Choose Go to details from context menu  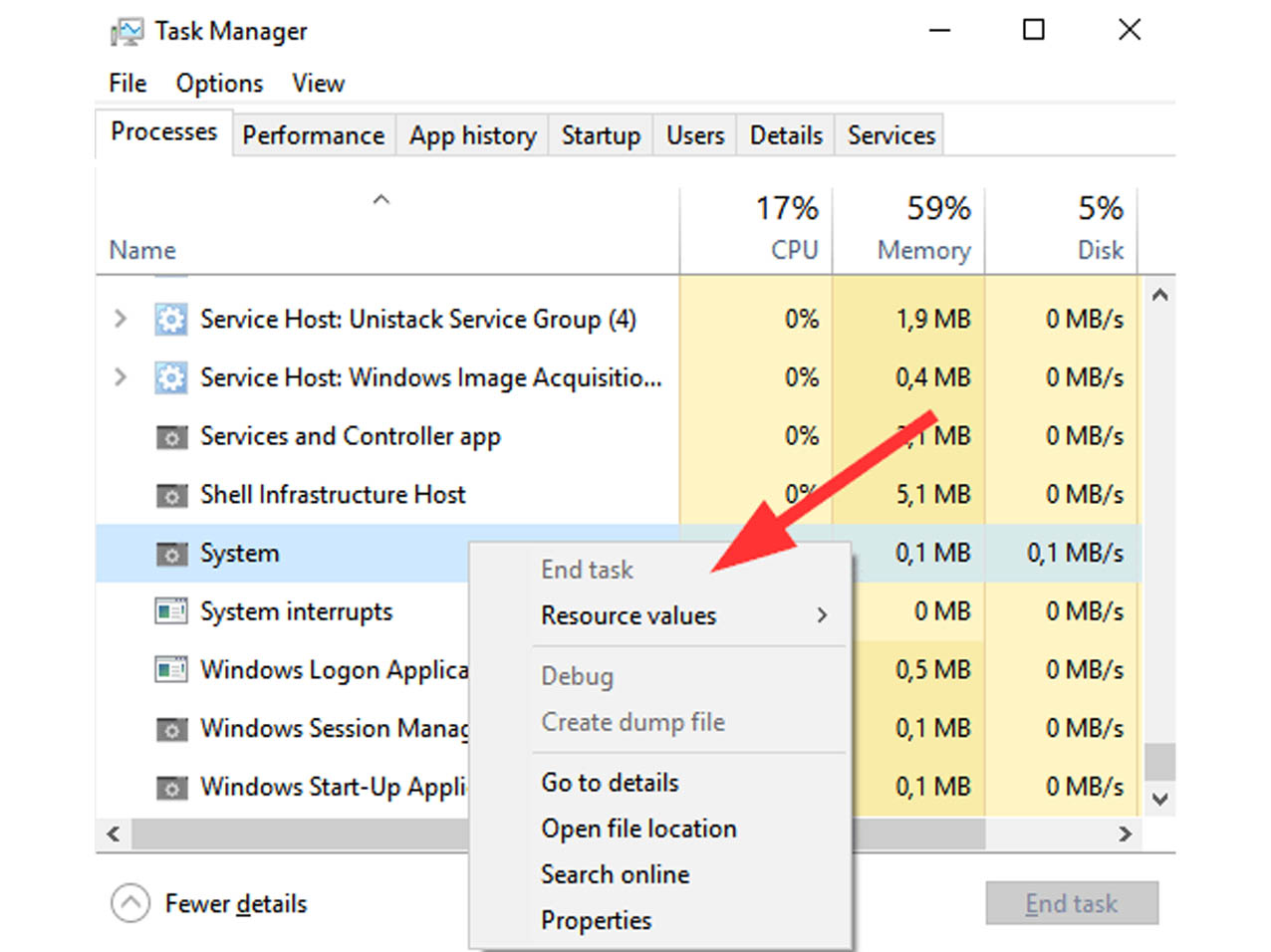coord(610,783)
